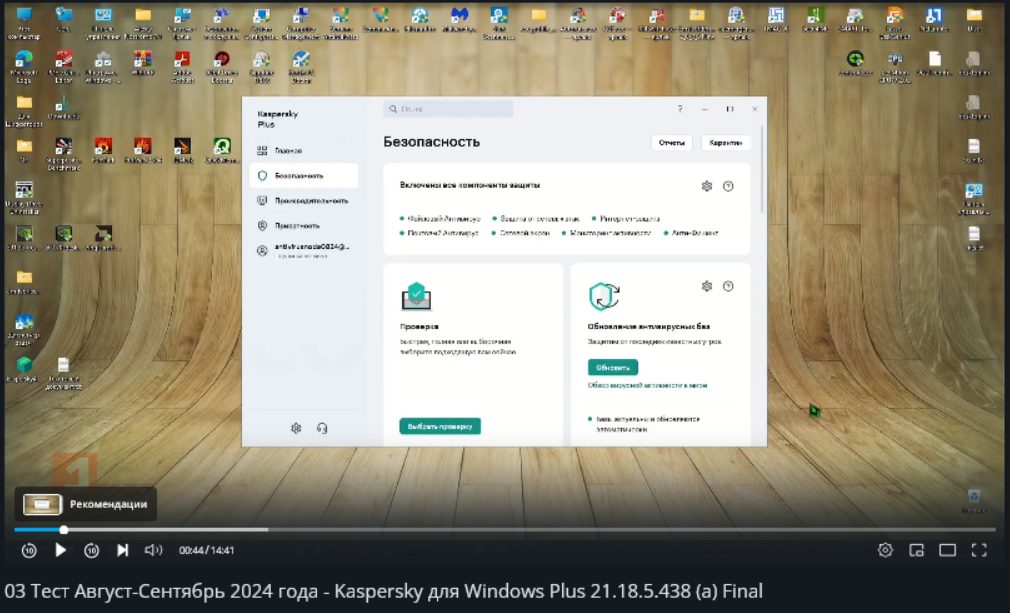Enter fullscreen video mode
This screenshot has width=1010, height=613.
979,550
